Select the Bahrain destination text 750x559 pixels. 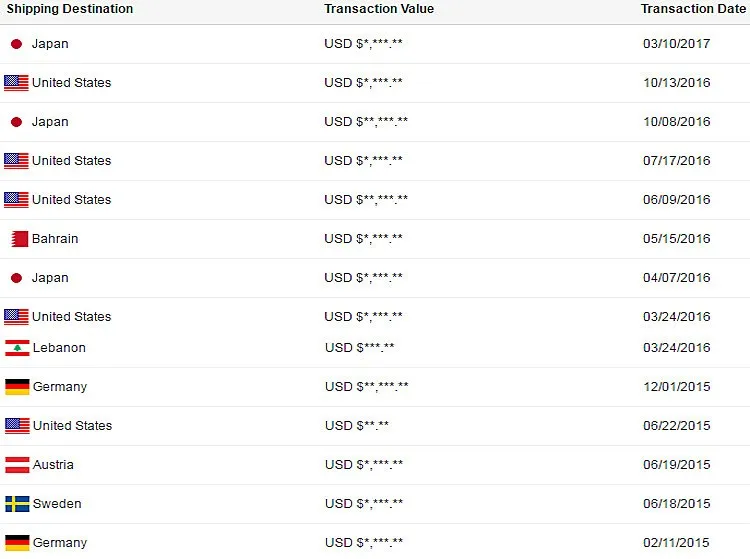coord(55,239)
